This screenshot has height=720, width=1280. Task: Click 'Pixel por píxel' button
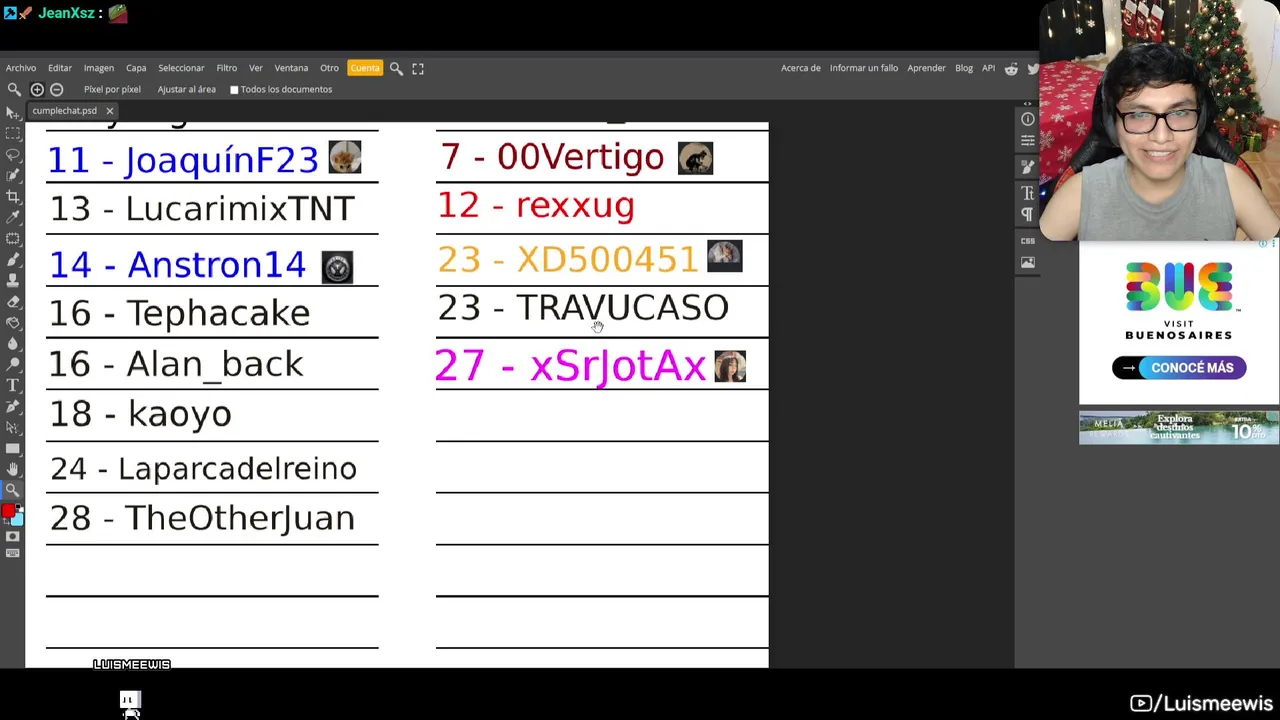pyautogui.click(x=112, y=89)
